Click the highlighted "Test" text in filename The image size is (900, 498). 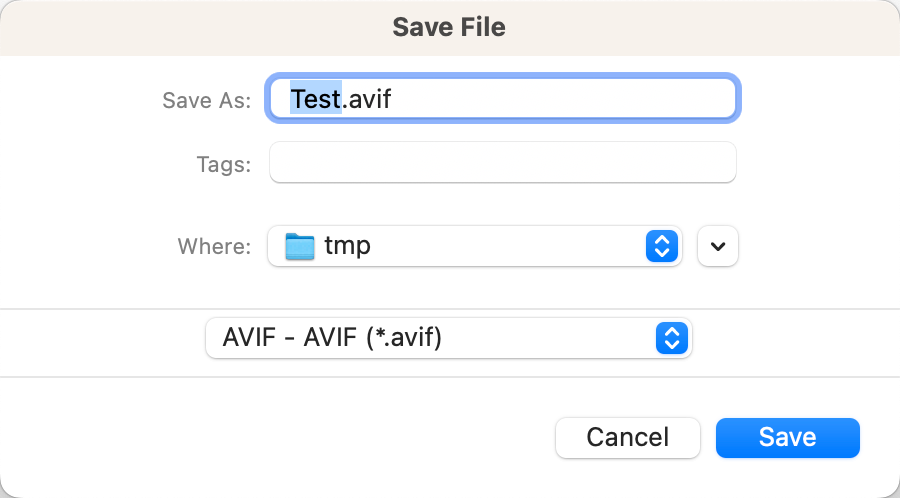[316, 99]
